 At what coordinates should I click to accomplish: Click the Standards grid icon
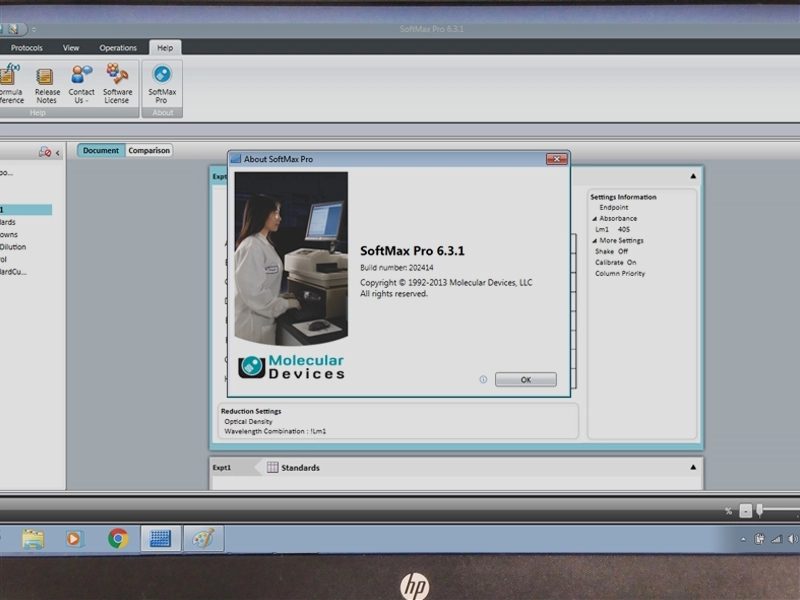(272, 467)
